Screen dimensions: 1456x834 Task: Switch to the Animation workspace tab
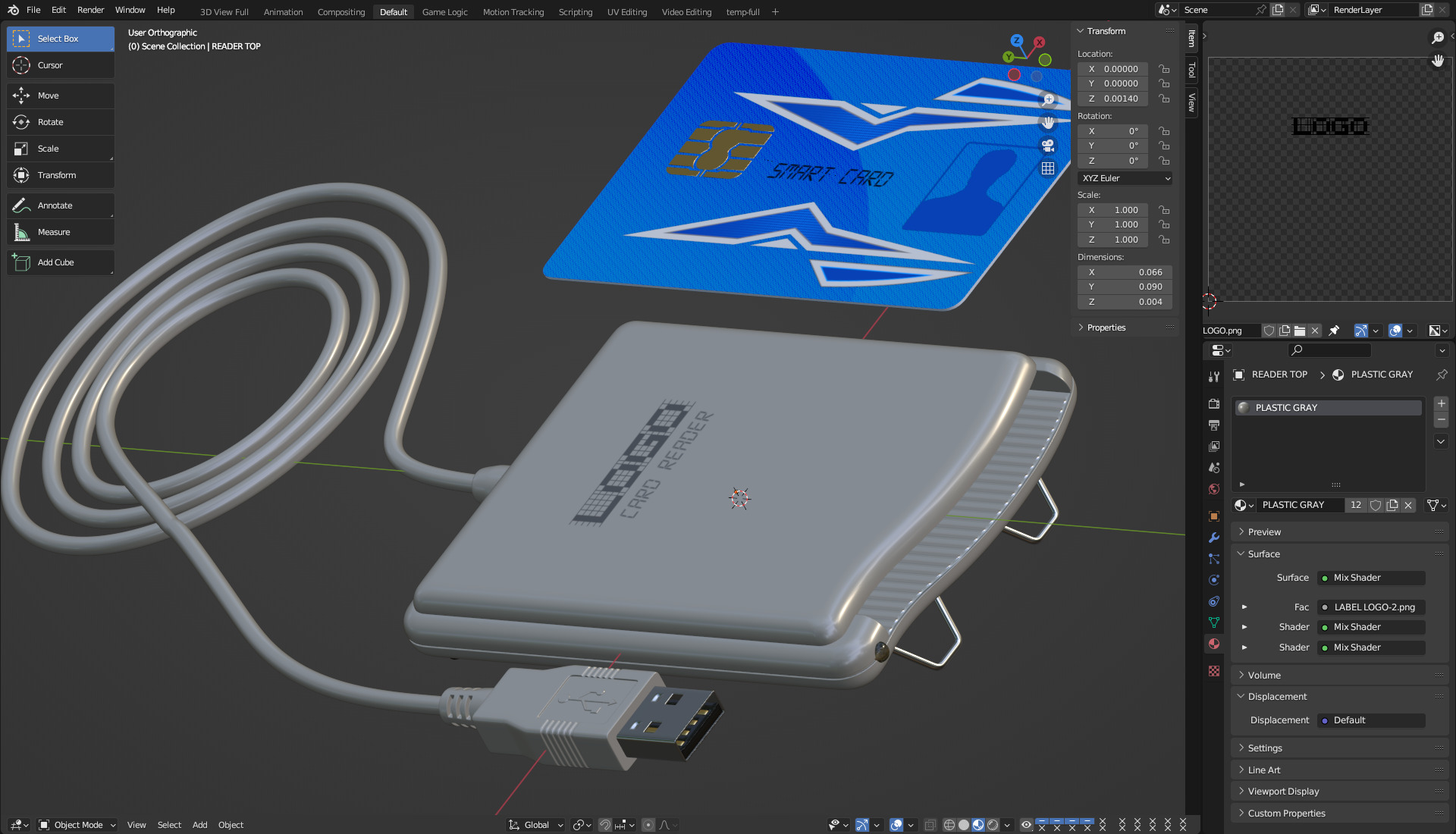click(283, 12)
